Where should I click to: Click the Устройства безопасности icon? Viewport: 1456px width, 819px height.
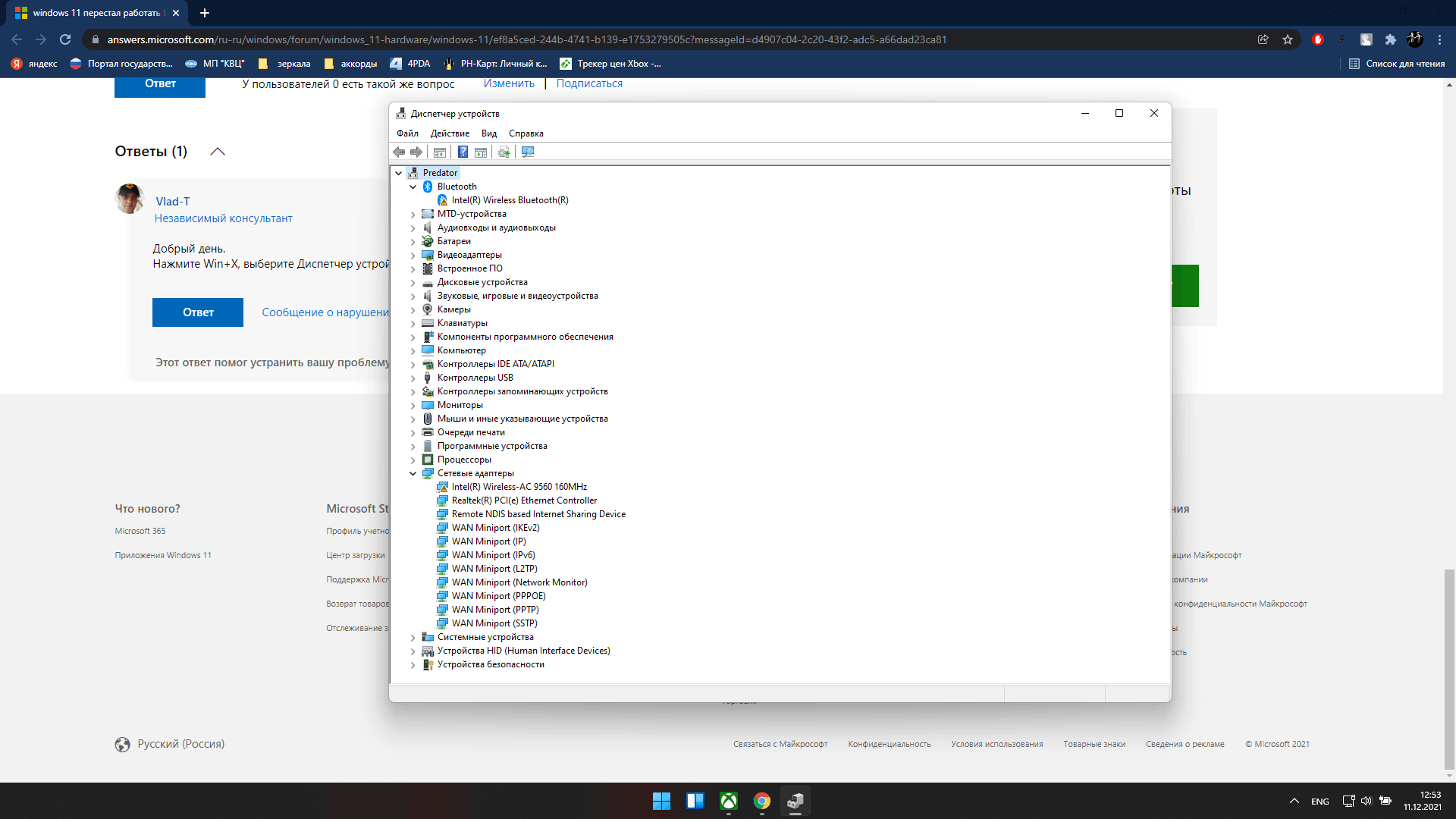coord(428,664)
